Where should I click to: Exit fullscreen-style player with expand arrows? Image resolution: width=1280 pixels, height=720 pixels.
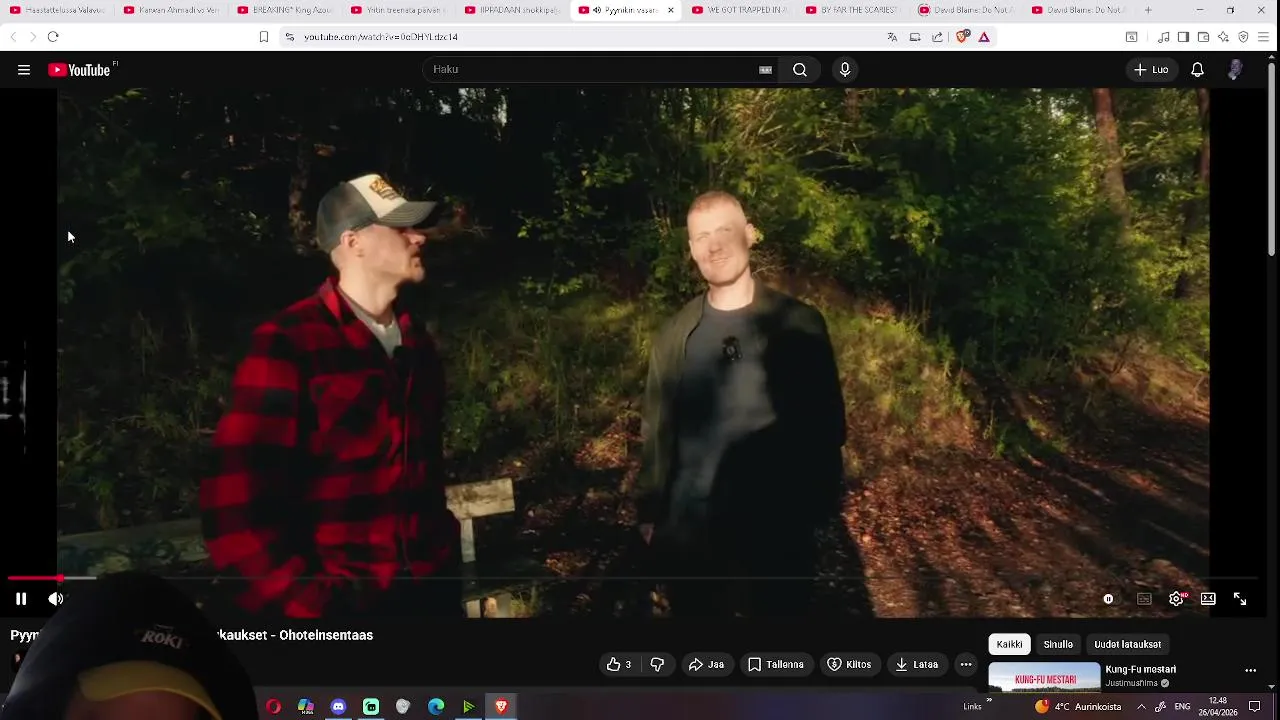(1240, 599)
